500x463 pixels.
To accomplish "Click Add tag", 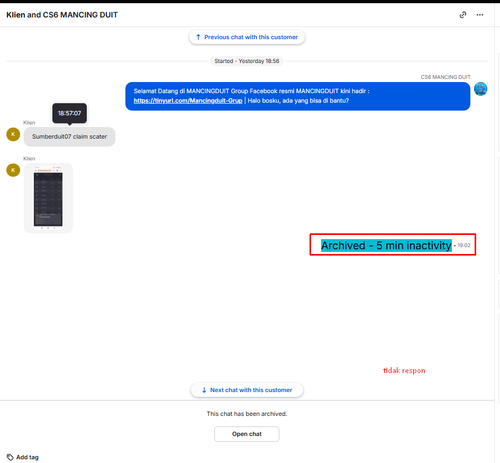I will [x=23, y=457].
